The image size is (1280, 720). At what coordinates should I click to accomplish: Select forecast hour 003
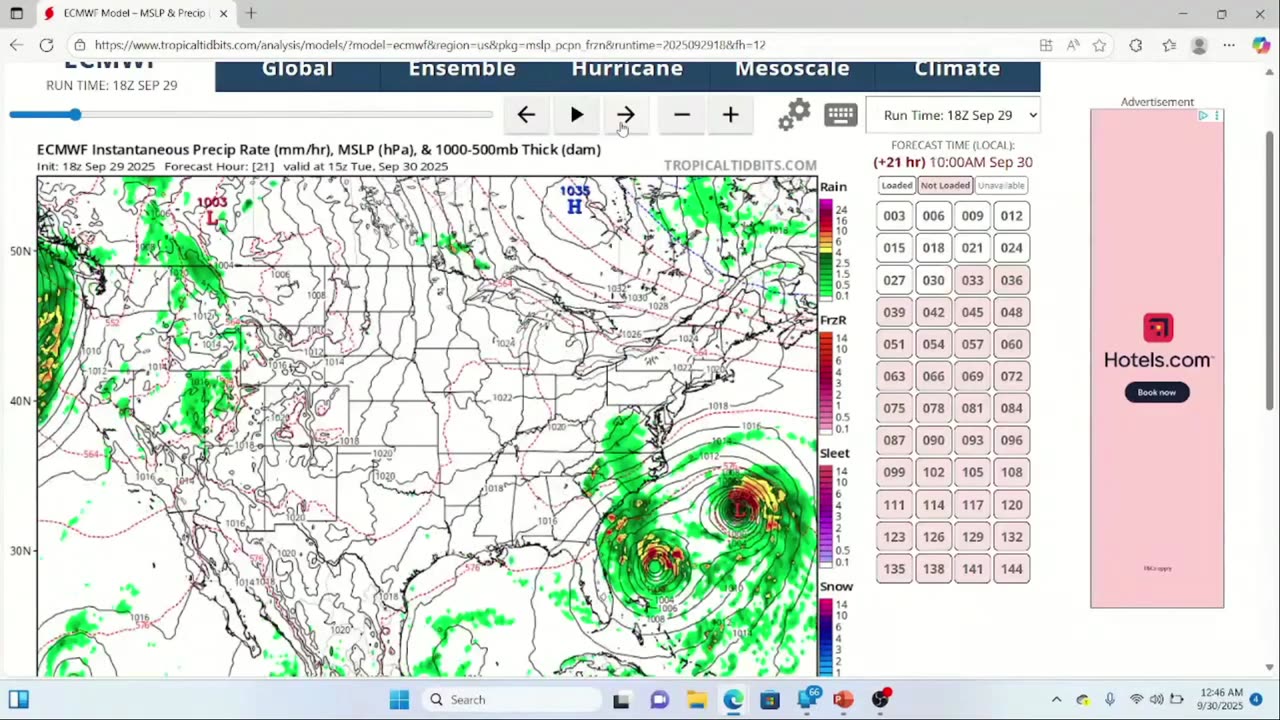(894, 216)
